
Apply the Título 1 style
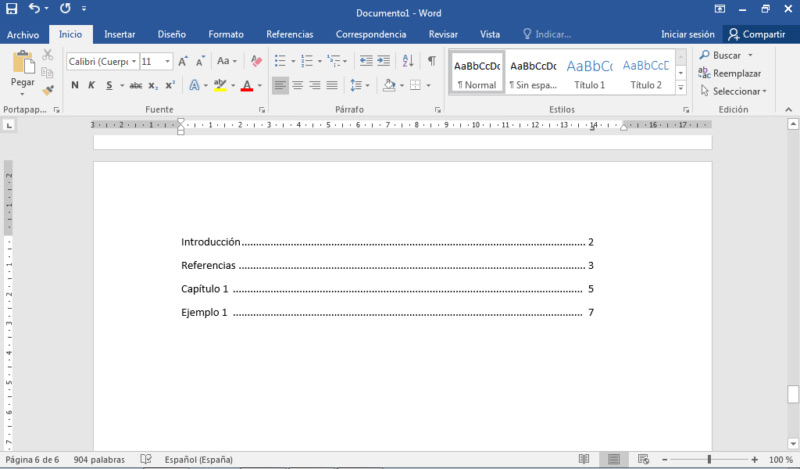[589, 74]
